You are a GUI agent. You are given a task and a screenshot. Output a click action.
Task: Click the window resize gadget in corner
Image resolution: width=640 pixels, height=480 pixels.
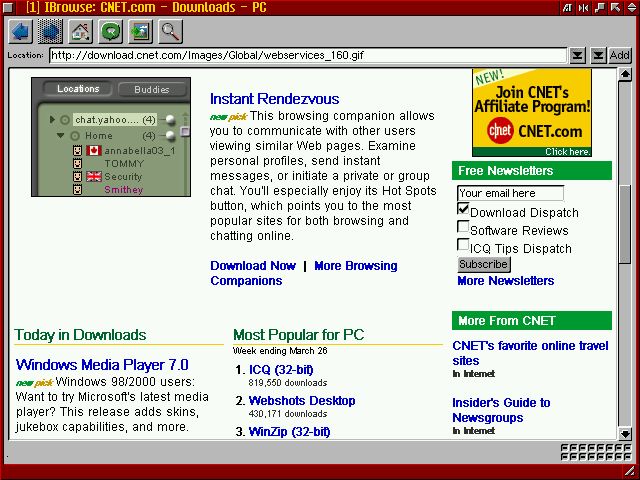pyautogui.click(x=631, y=472)
